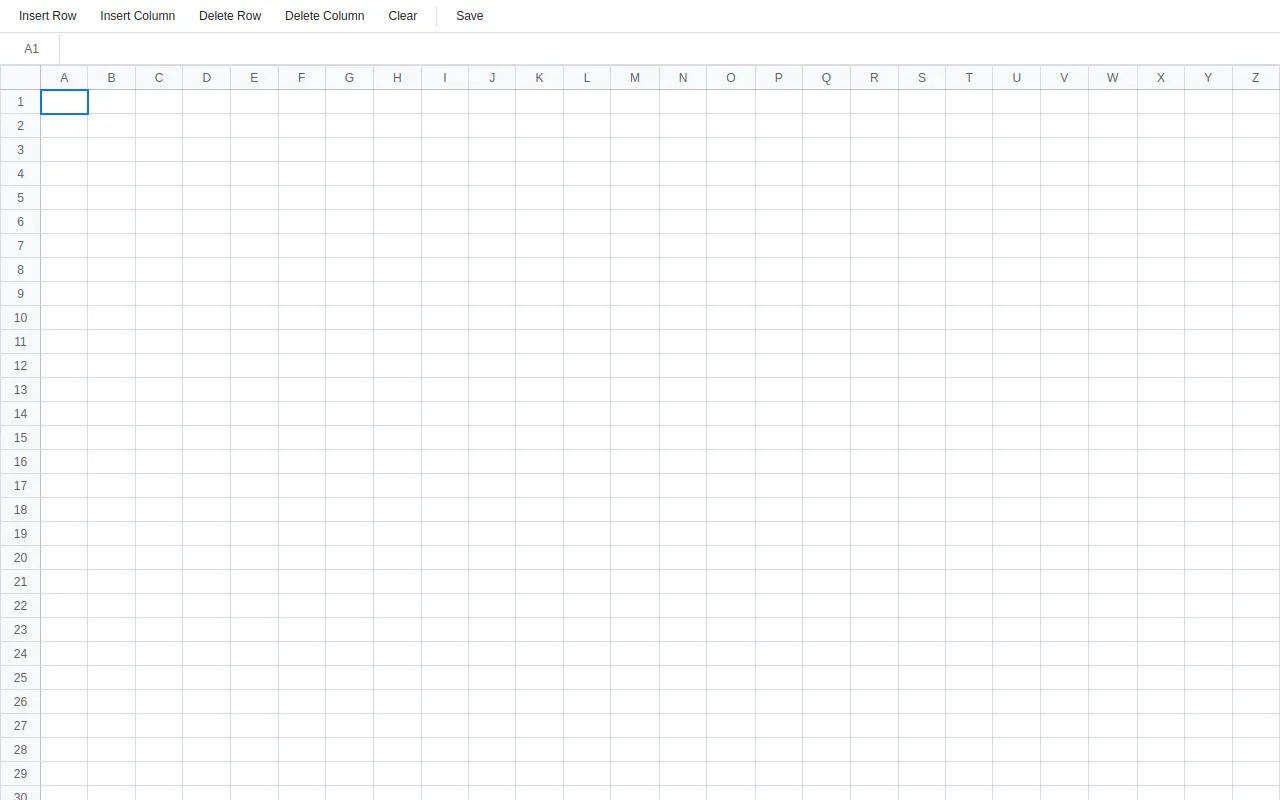The width and height of the screenshot is (1280, 800).
Task: Select column W header
Action: [1113, 78]
